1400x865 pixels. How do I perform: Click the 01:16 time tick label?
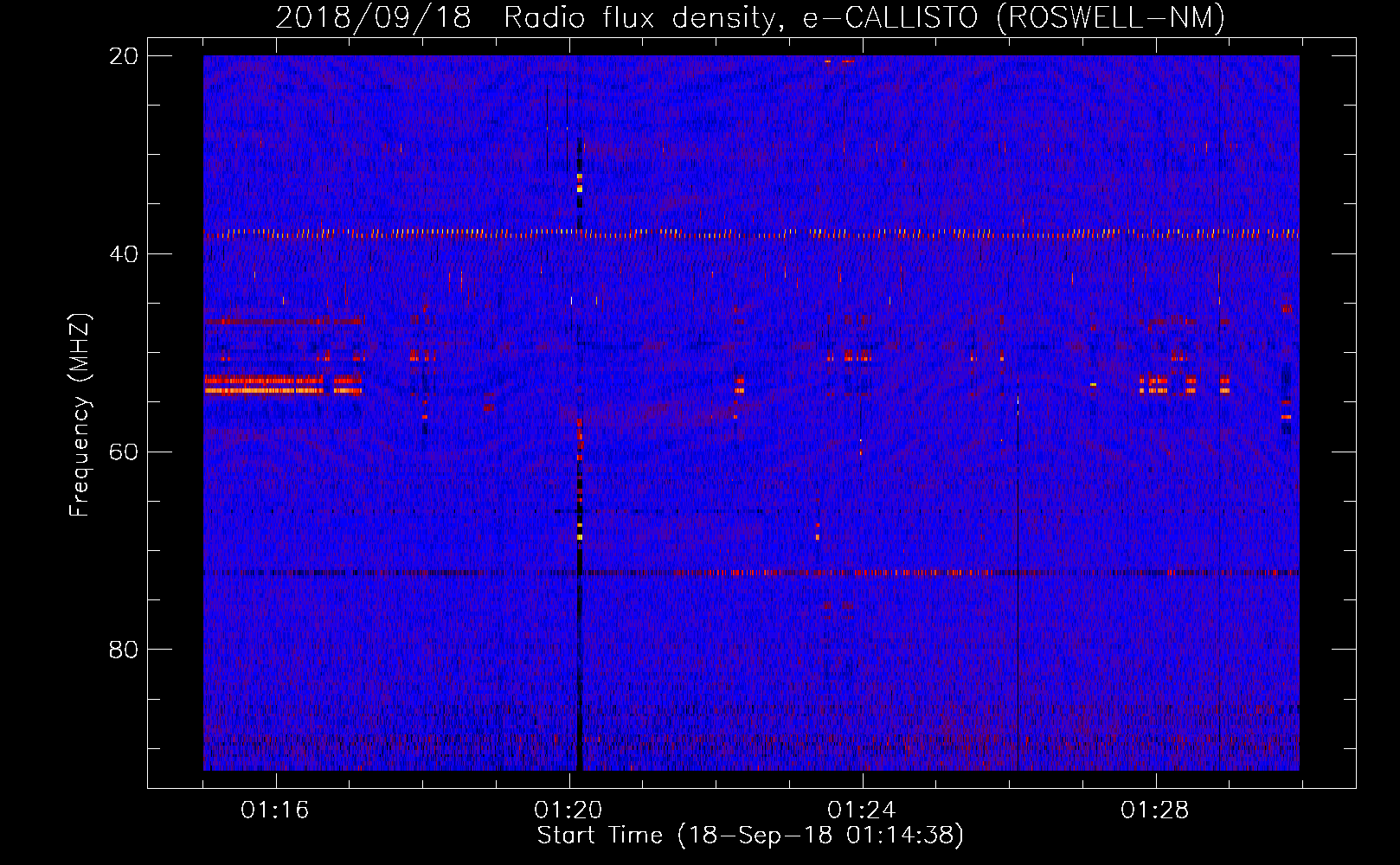coord(275,811)
